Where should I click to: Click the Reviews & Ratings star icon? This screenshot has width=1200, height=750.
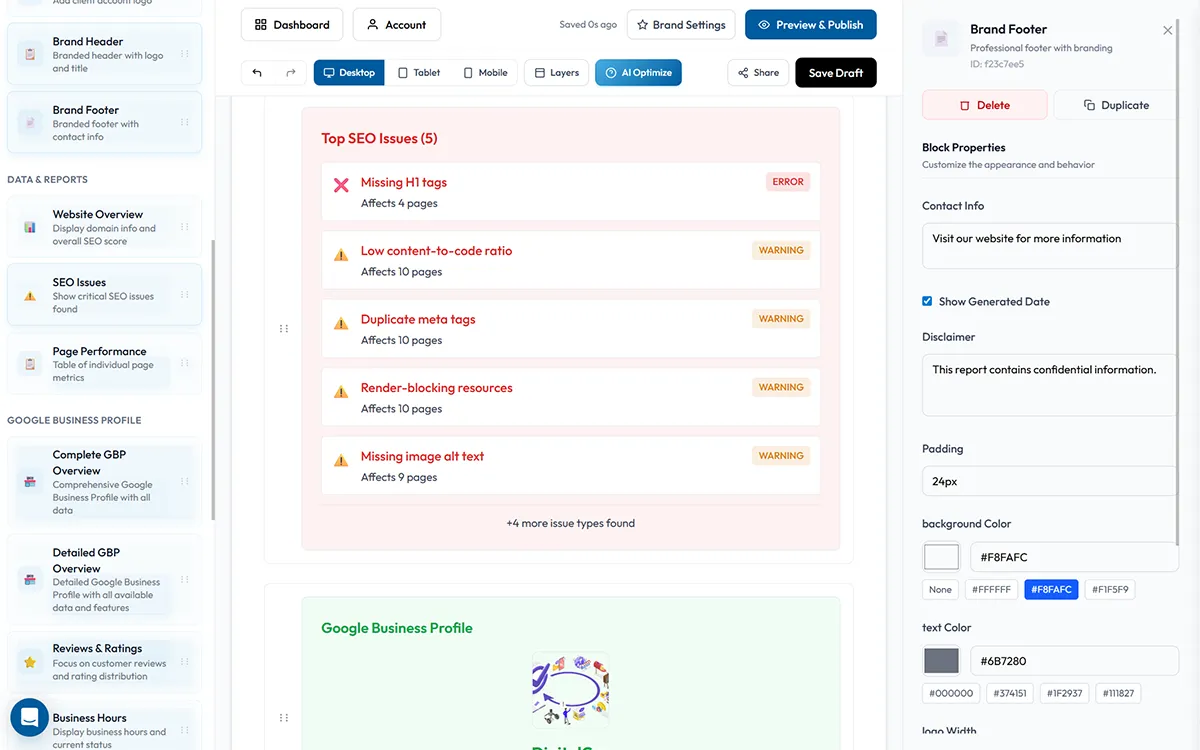[x=30, y=662]
